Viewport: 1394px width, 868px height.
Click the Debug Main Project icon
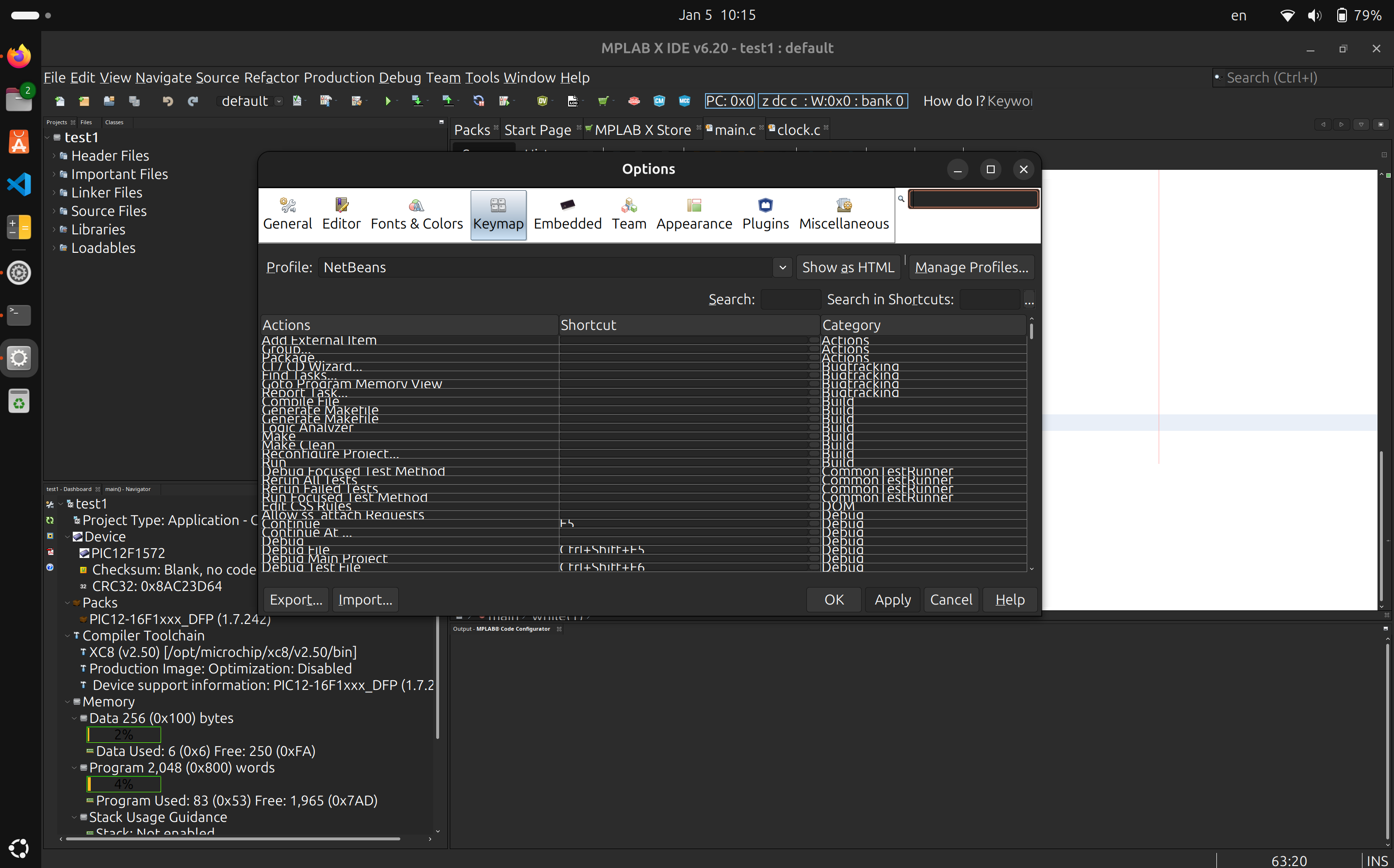coord(504,101)
